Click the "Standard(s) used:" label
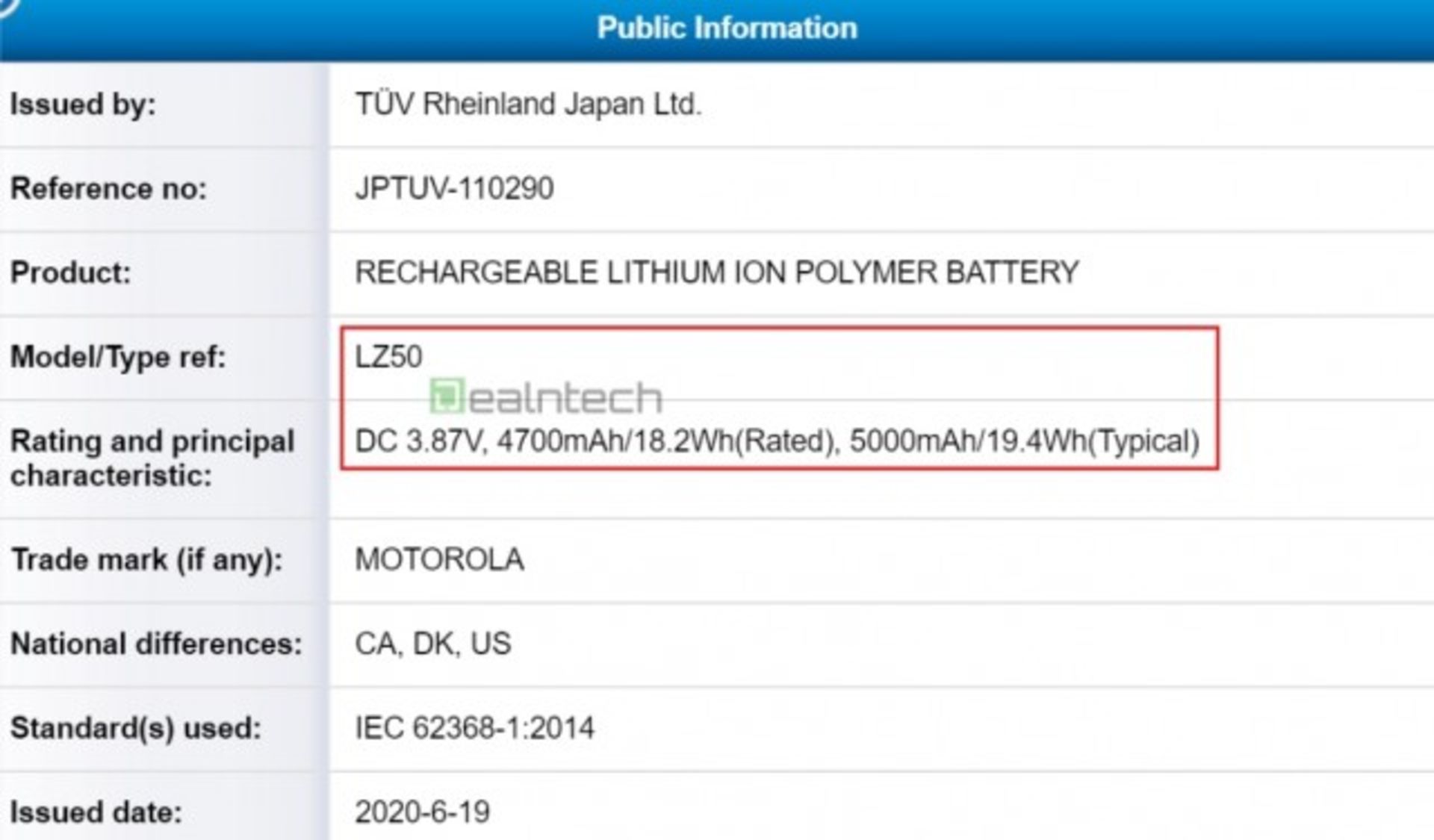This screenshot has width=1434, height=840. coord(136,728)
